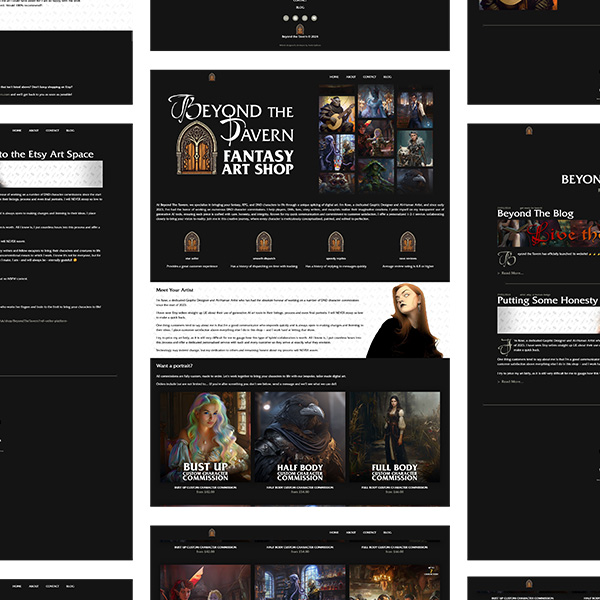Click the door logo atop the blog page
Viewport: 600px width, 600px height.
[x=529, y=131]
